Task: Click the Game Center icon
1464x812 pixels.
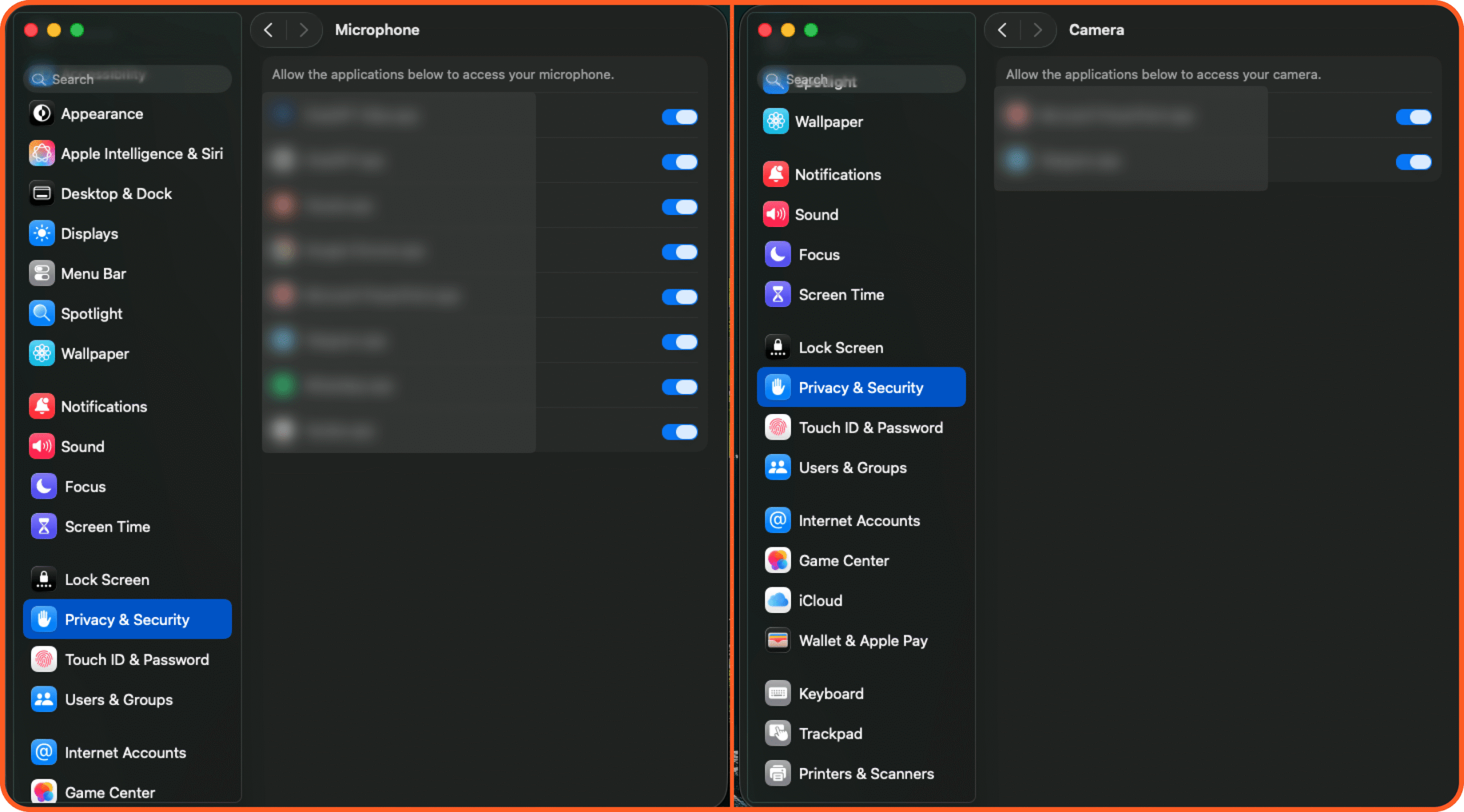Action: 777,560
